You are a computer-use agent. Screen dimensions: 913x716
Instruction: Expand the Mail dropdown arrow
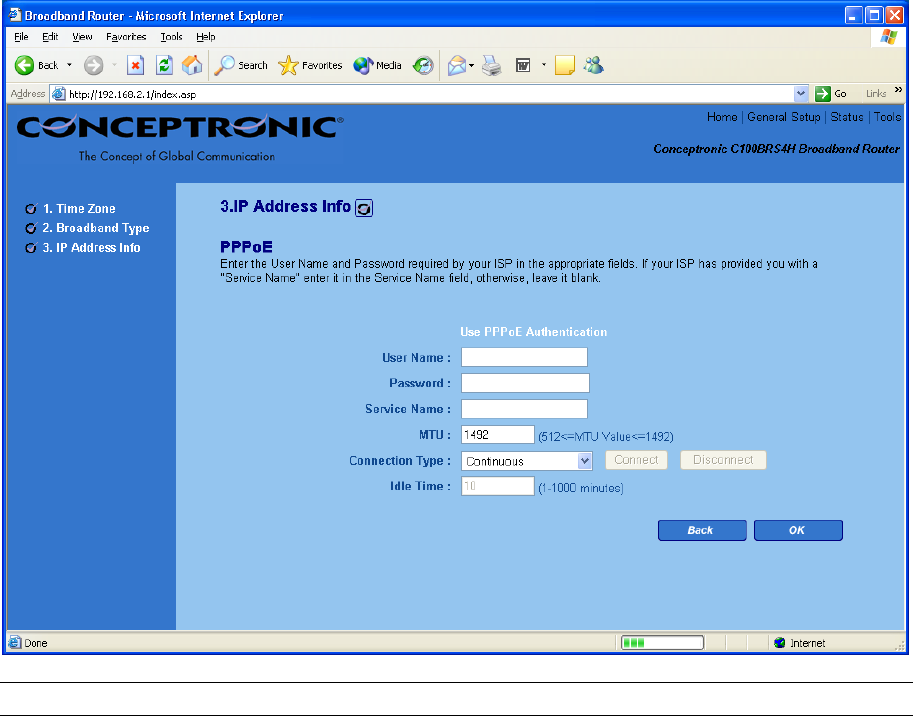(x=472, y=65)
